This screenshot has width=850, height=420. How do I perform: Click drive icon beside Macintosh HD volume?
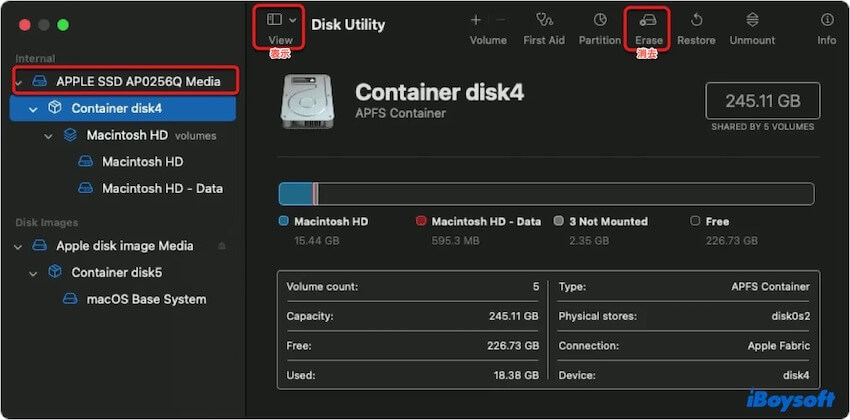coord(85,161)
